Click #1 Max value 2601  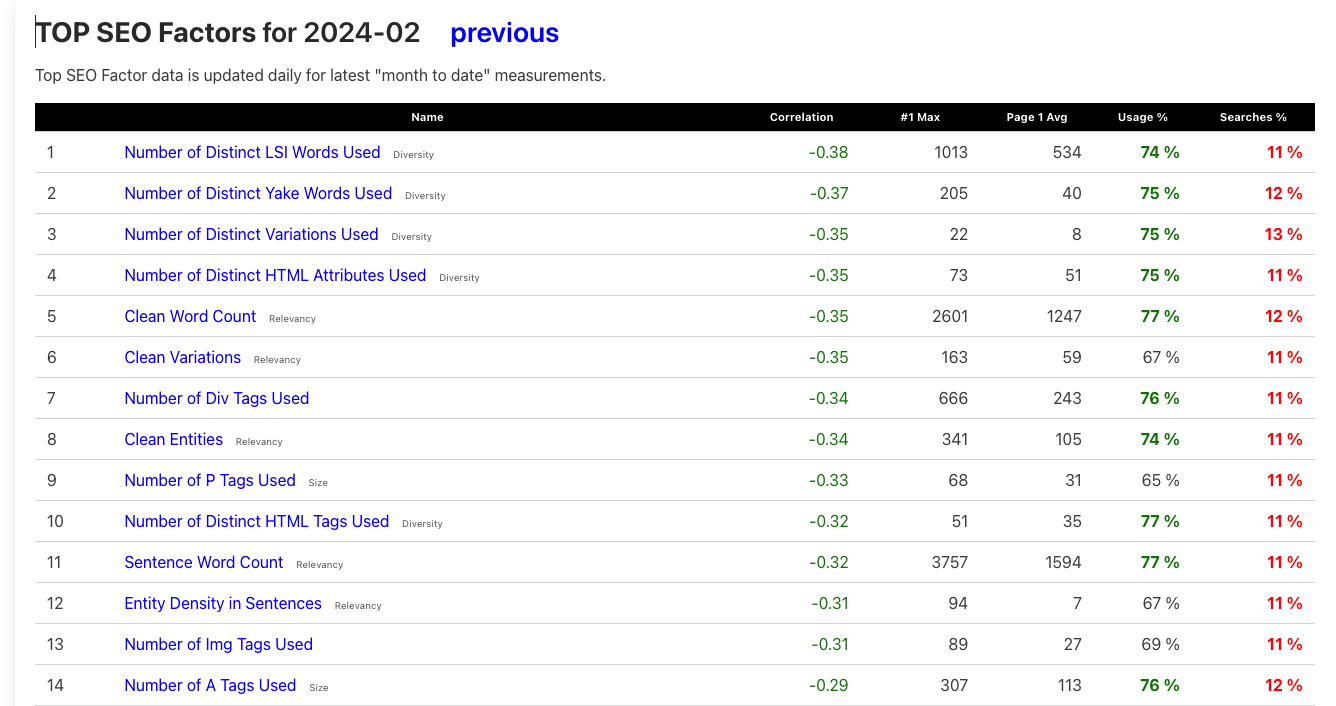(949, 316)
